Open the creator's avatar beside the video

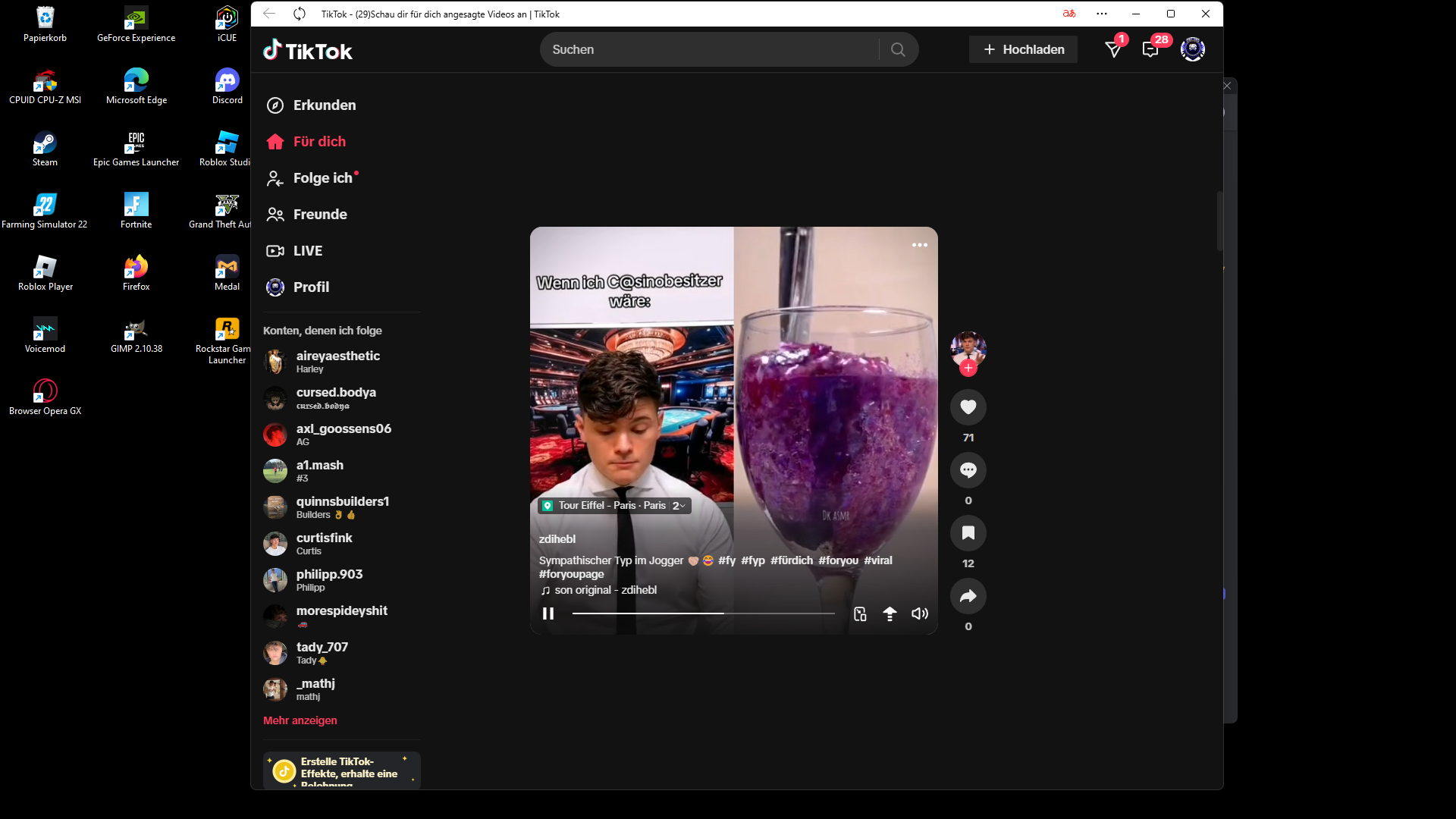968,349
